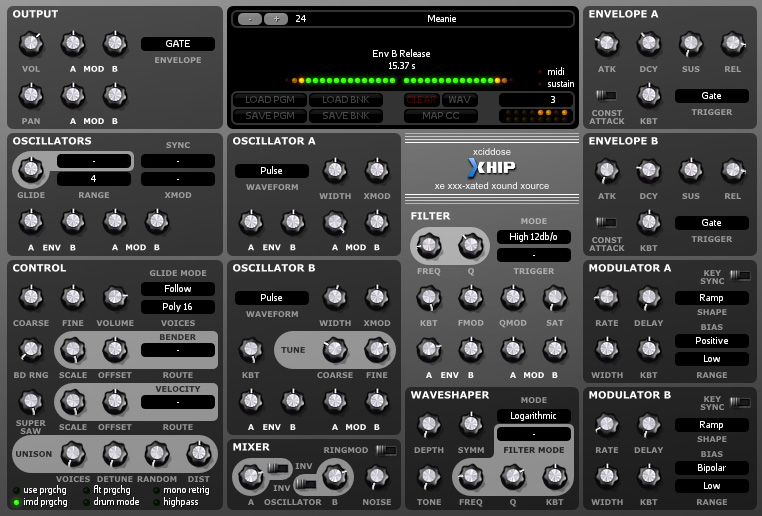Open Oscillator B Pulse waveform dropdown

click(272, 297)
